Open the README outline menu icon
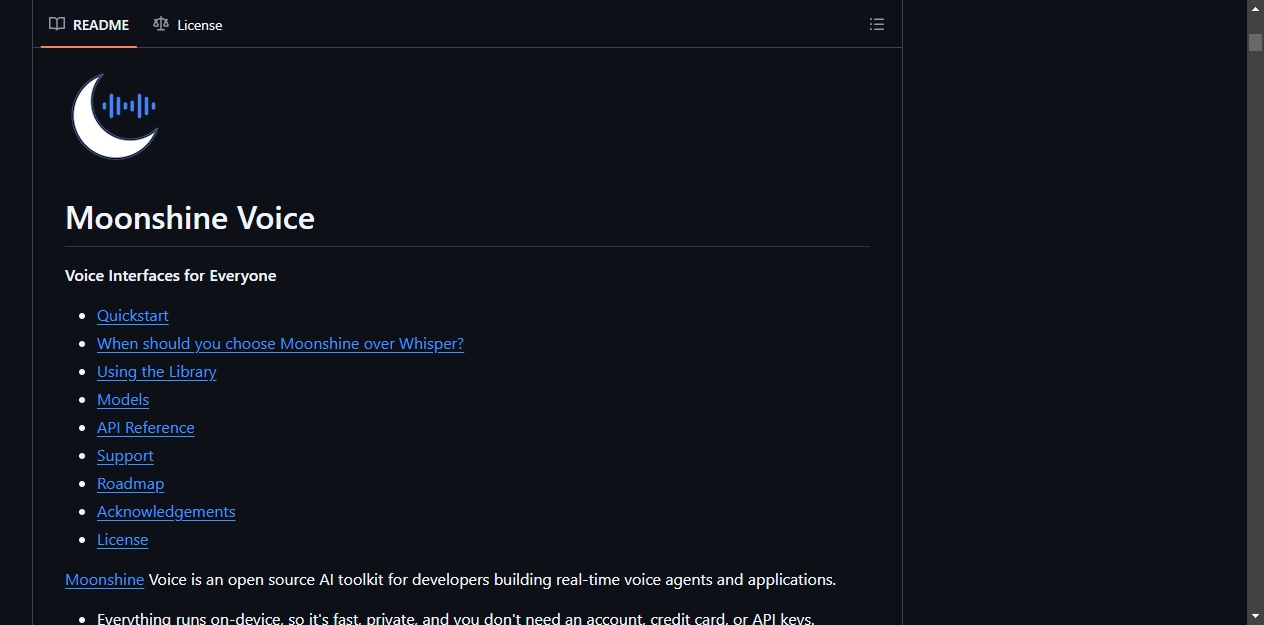Screen dimensions: 1264x625 pyautogui.click(x=877, y=24)
